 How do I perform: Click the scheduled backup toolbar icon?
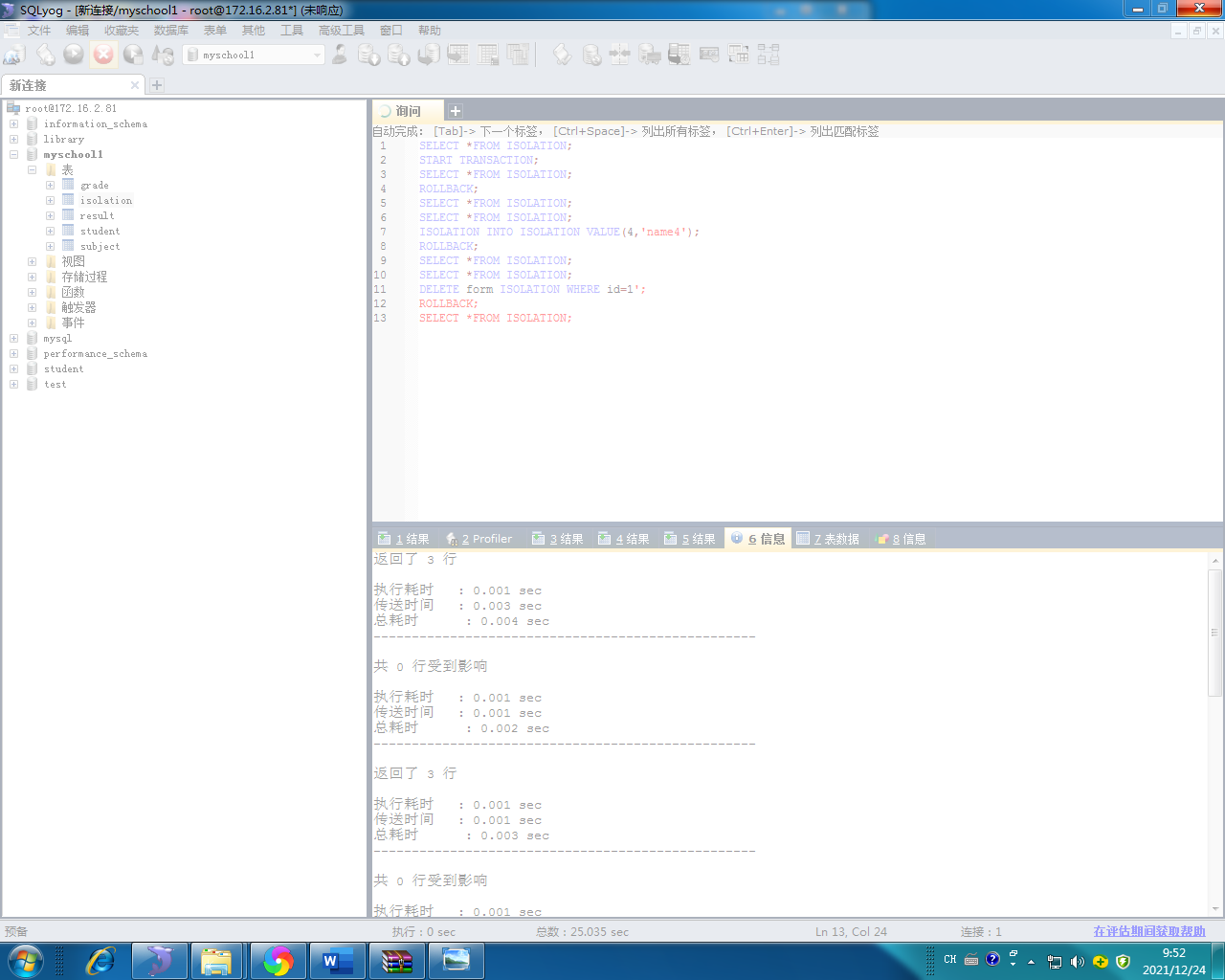coord(679,55)
